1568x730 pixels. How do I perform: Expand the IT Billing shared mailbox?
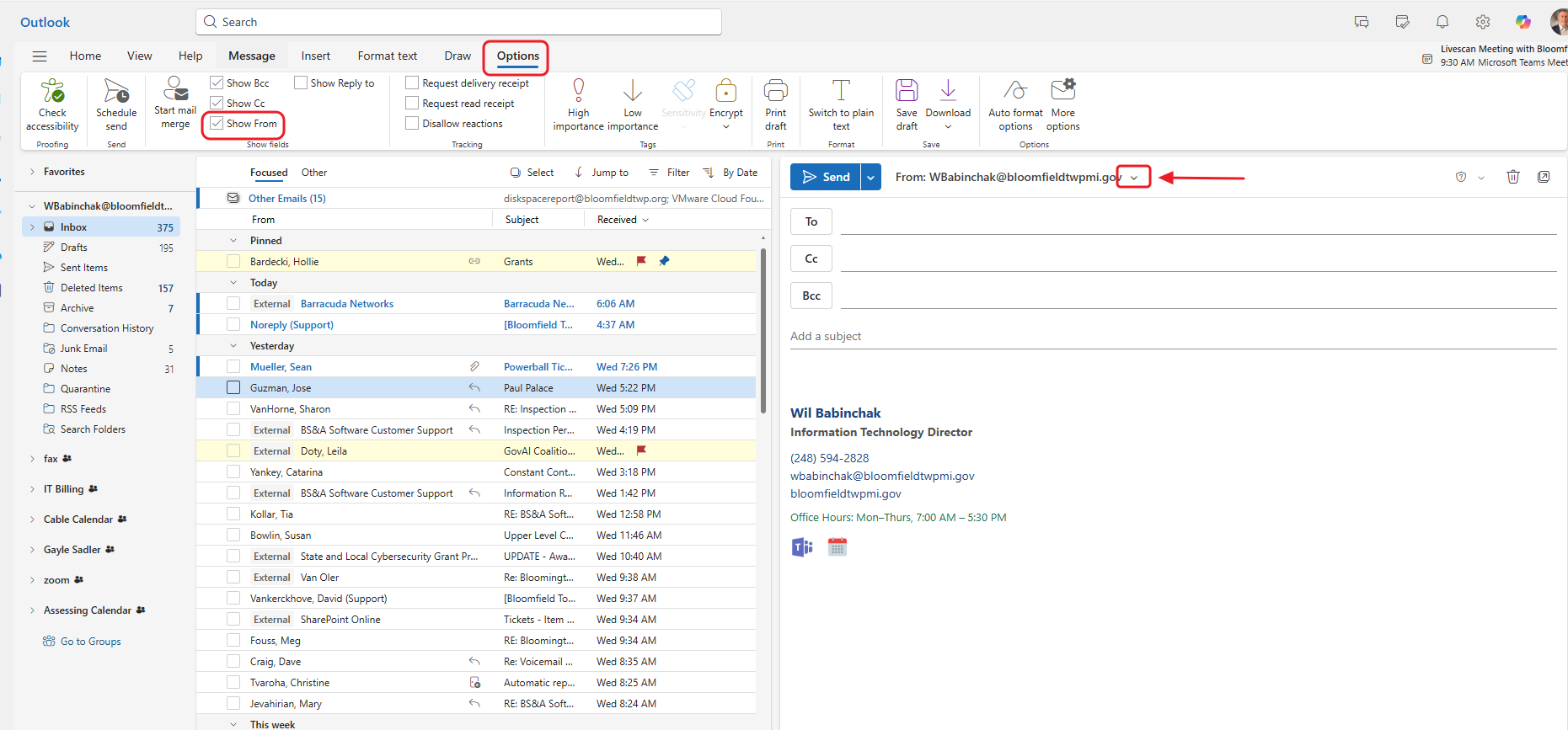click(33, 489)
